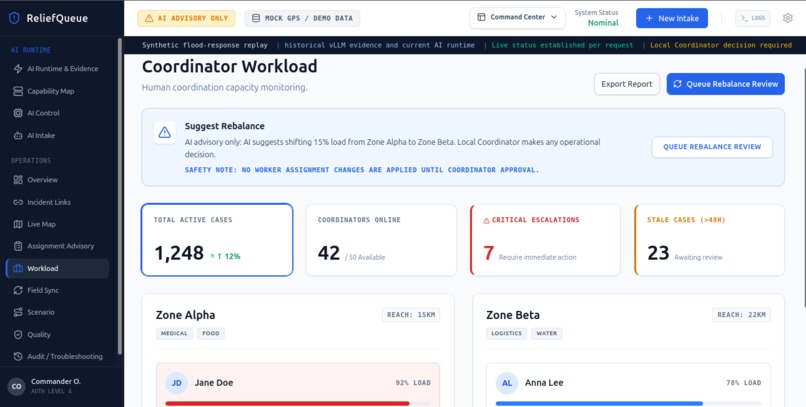Click the JD avatar for Jane Doe
Viewport: 806px width, 407px height.
pyautogui.click(x=176, y=383)
